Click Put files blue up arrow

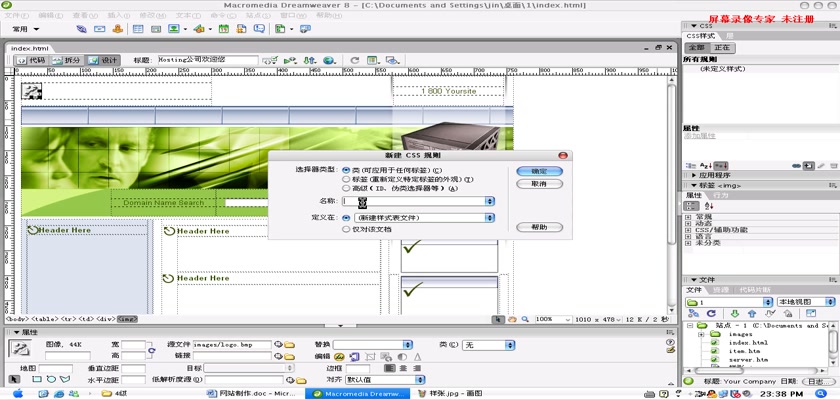click(752, 314)
